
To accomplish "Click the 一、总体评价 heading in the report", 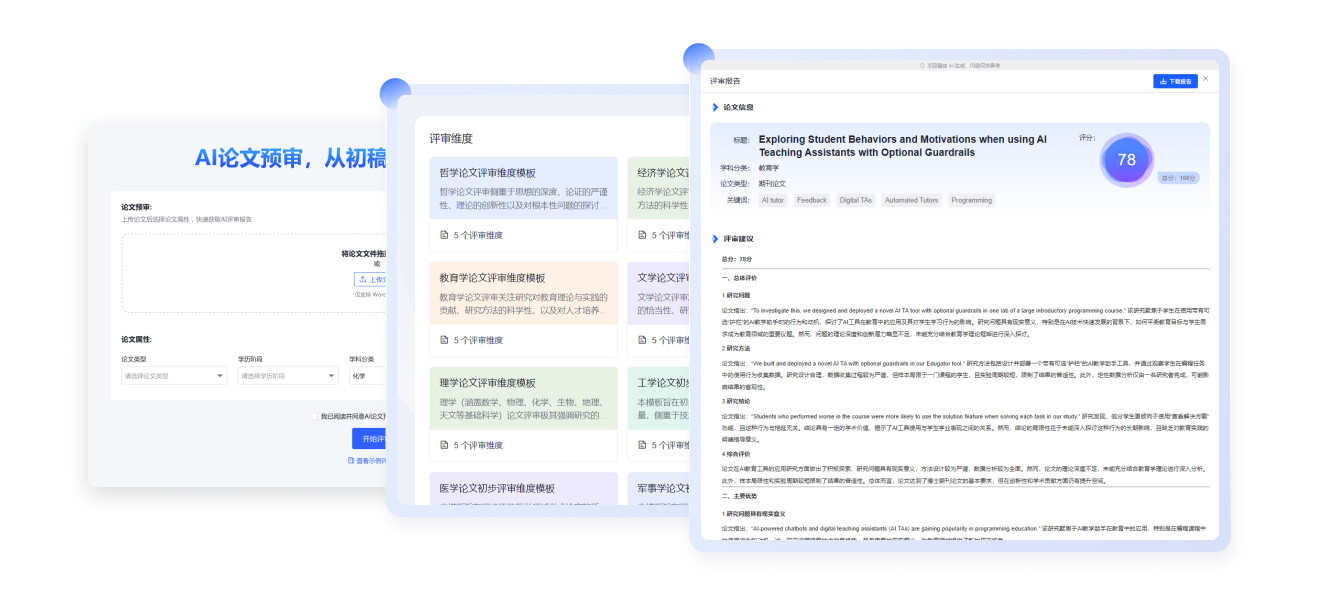I will (741, 276).
